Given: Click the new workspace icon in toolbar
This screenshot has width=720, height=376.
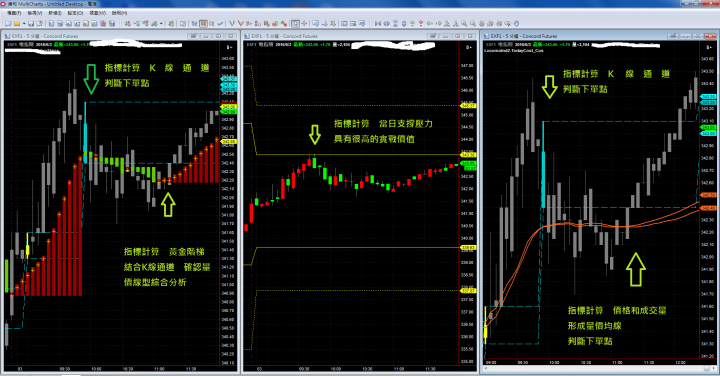Looking at the screenshot, I should click(x=8, y=23).
